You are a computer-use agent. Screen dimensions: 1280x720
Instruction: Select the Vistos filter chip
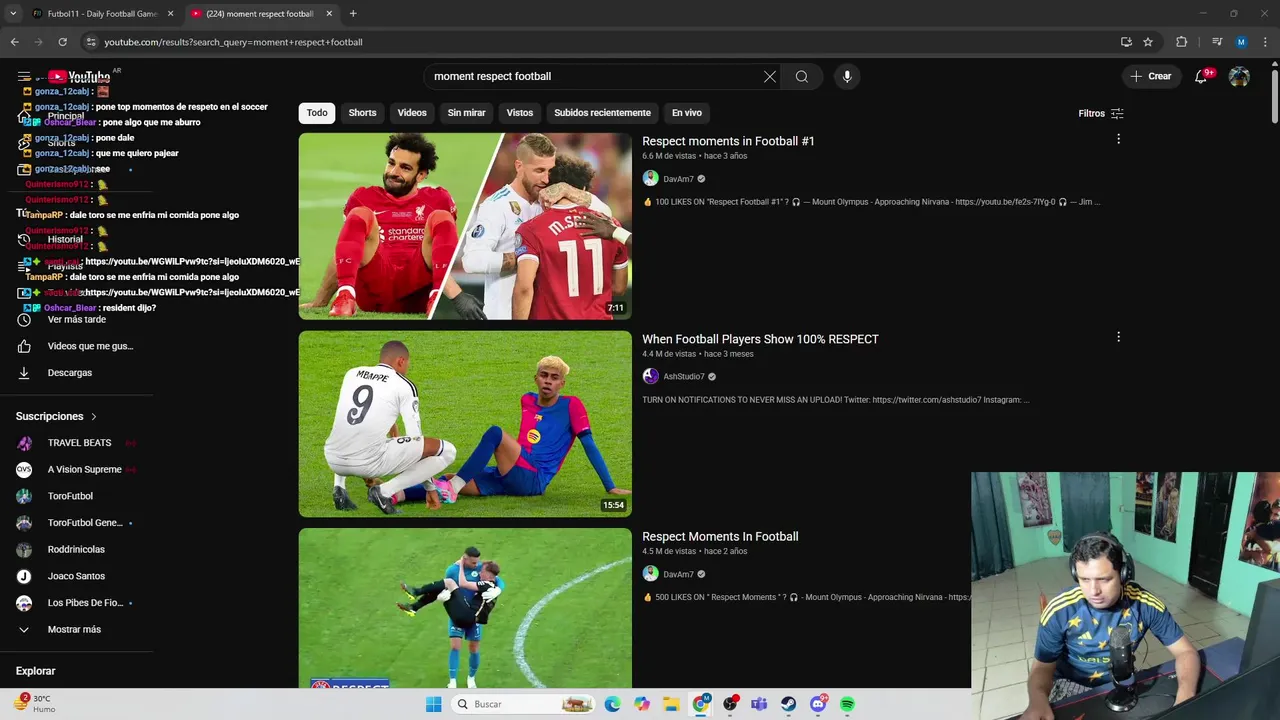[x=520, y=113]
